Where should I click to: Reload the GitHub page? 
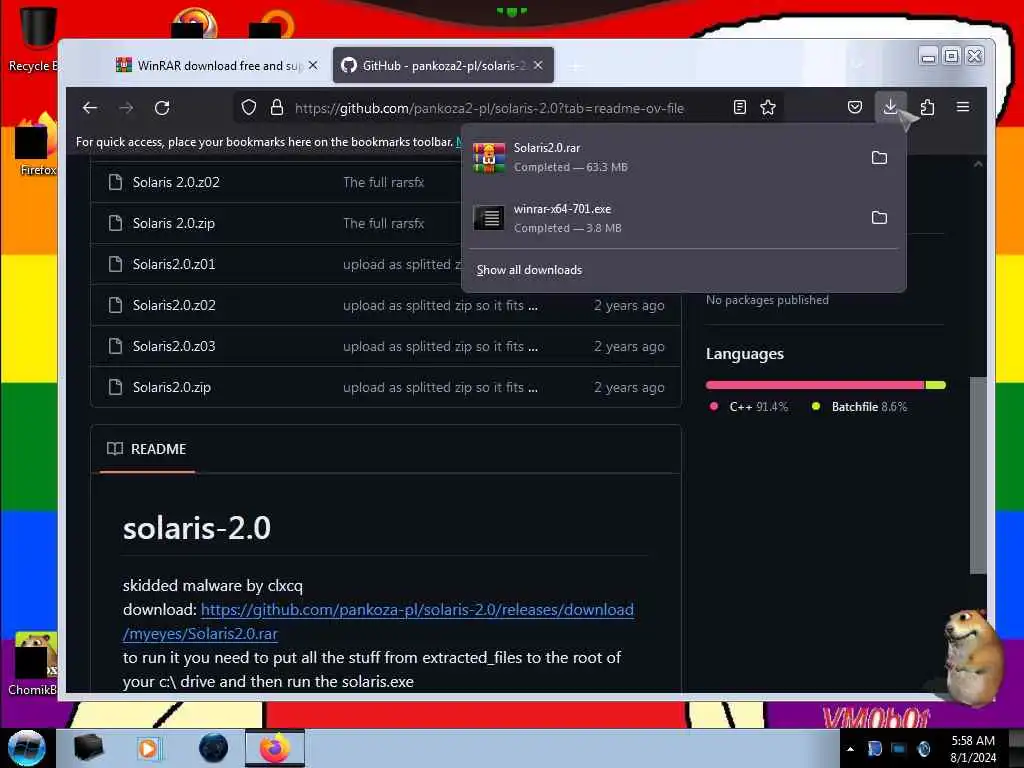click(162, 108)
